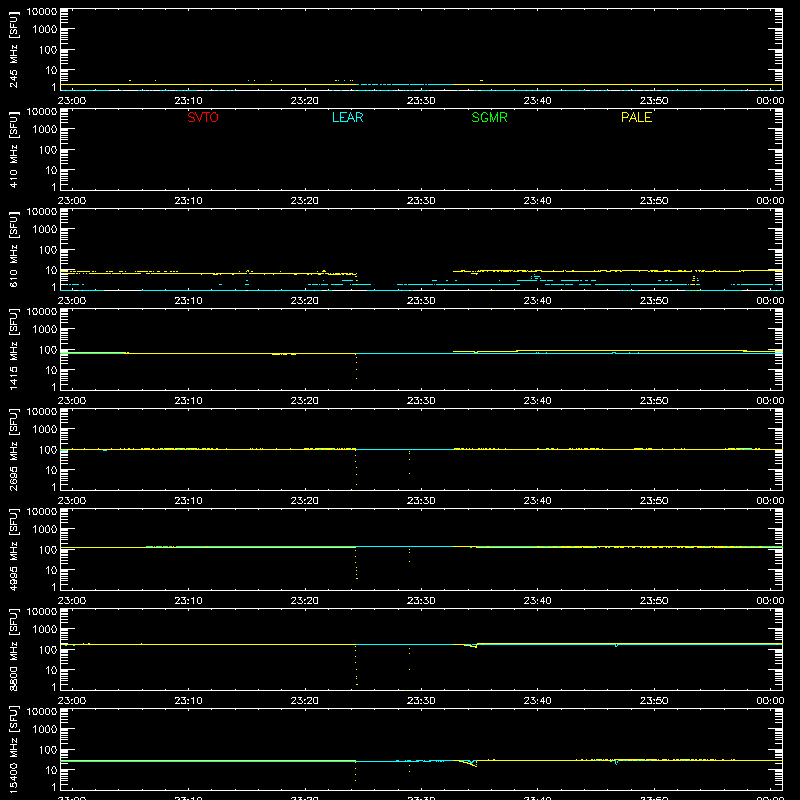800x800 pixels.
Task: Click the 23:10 label under the 8800 MHz panel
Action: click(188, 701)
